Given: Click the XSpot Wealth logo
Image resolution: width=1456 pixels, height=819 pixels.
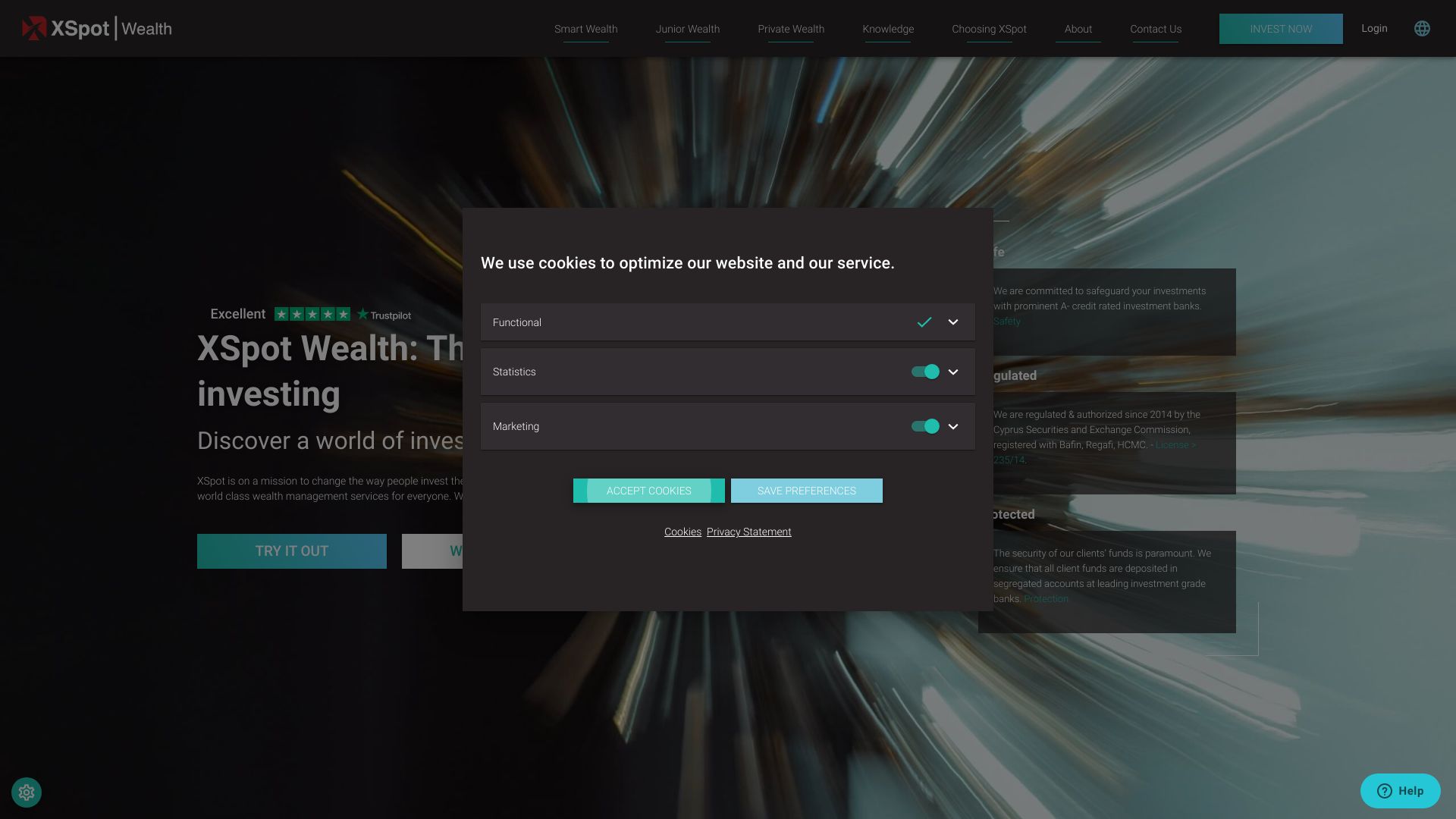Looking at the screenshot, I should (97, 28).
